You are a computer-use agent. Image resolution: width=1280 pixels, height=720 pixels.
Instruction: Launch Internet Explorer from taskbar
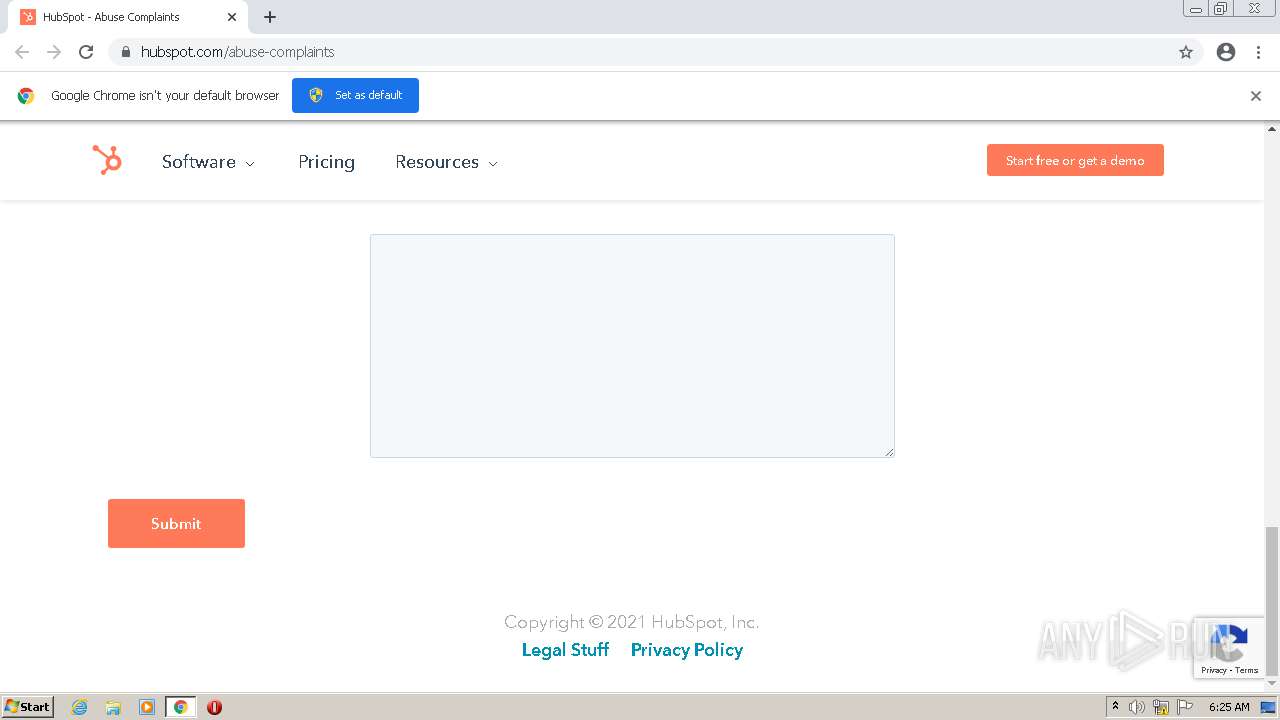[x=79, y=707]
